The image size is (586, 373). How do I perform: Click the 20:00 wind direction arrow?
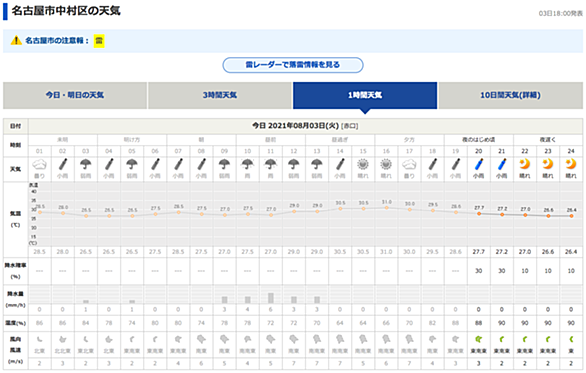pos(479,339)
